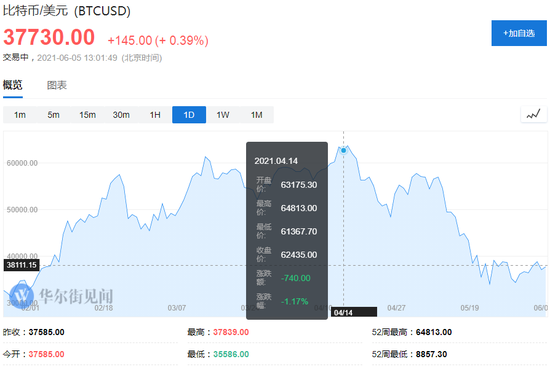This screenshot has height=367, width=550.
Task: Click the 38111.15 price axis label
Action: point(21,265)
